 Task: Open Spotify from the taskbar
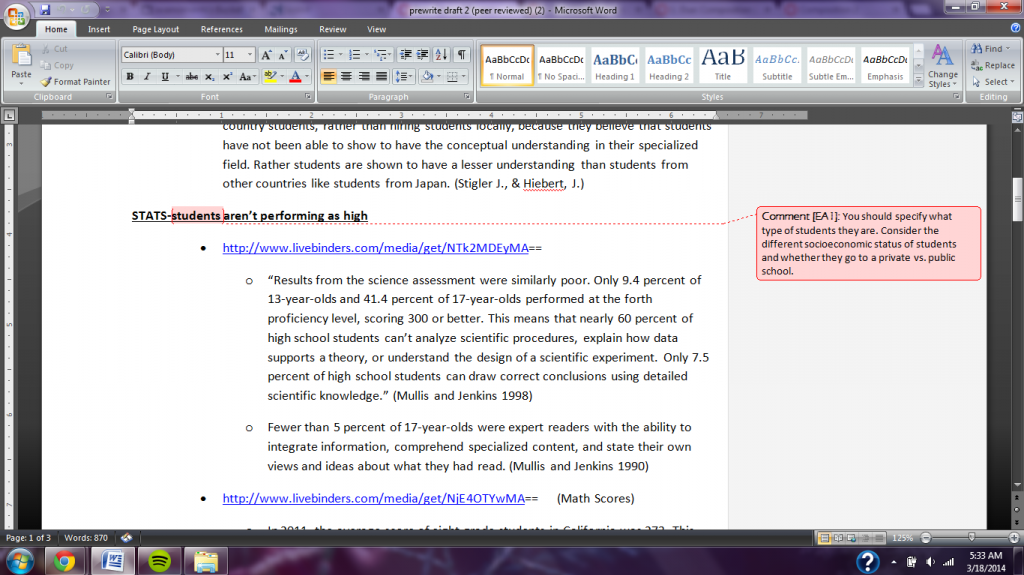pyautogui.click(x=157, y=560)
